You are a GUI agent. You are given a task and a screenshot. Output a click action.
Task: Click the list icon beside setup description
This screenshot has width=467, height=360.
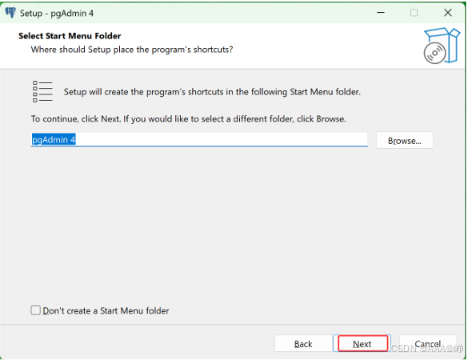tap(42, 91)
